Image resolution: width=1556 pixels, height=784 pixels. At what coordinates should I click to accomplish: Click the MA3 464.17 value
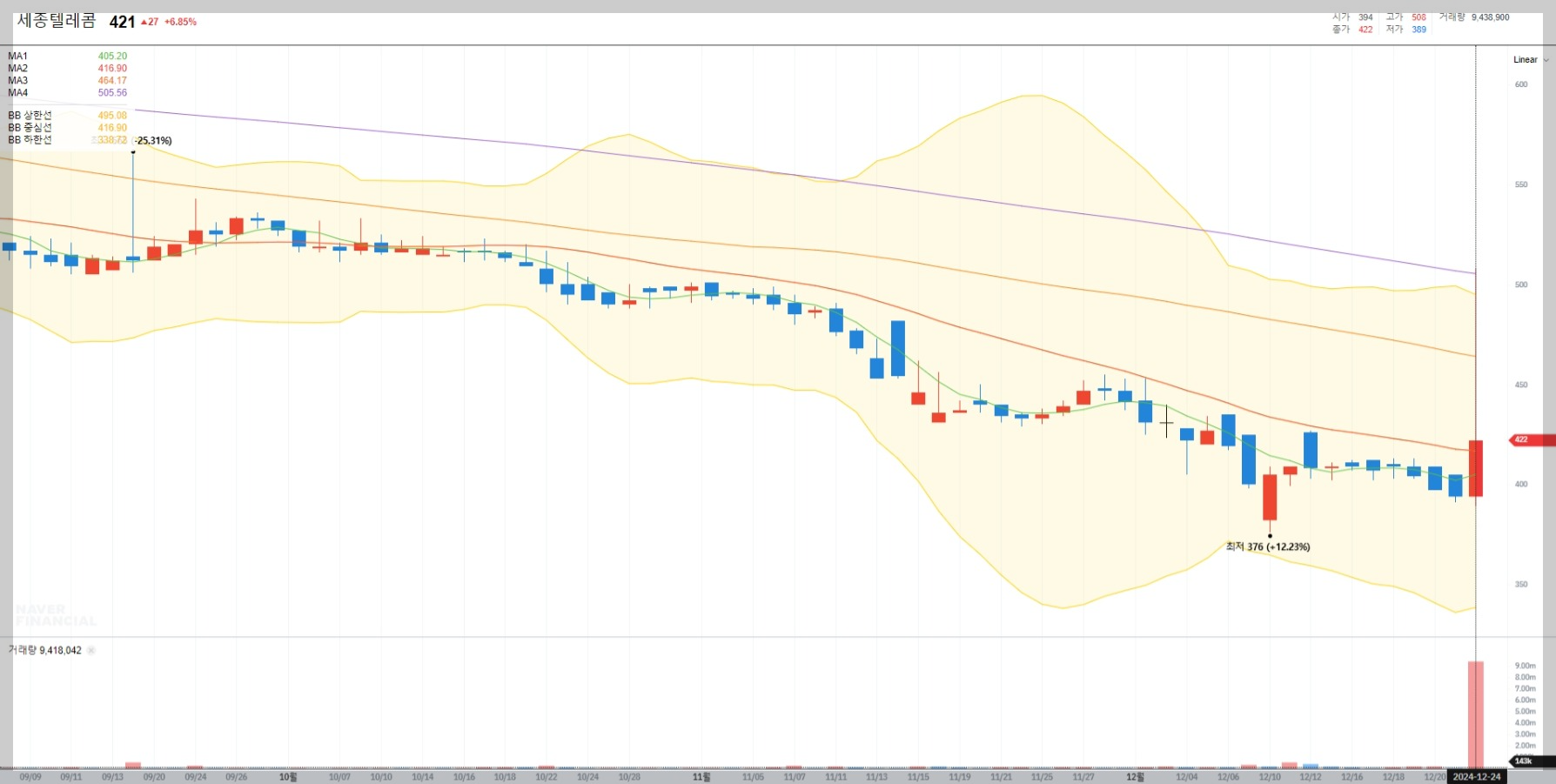click(112, 80)
